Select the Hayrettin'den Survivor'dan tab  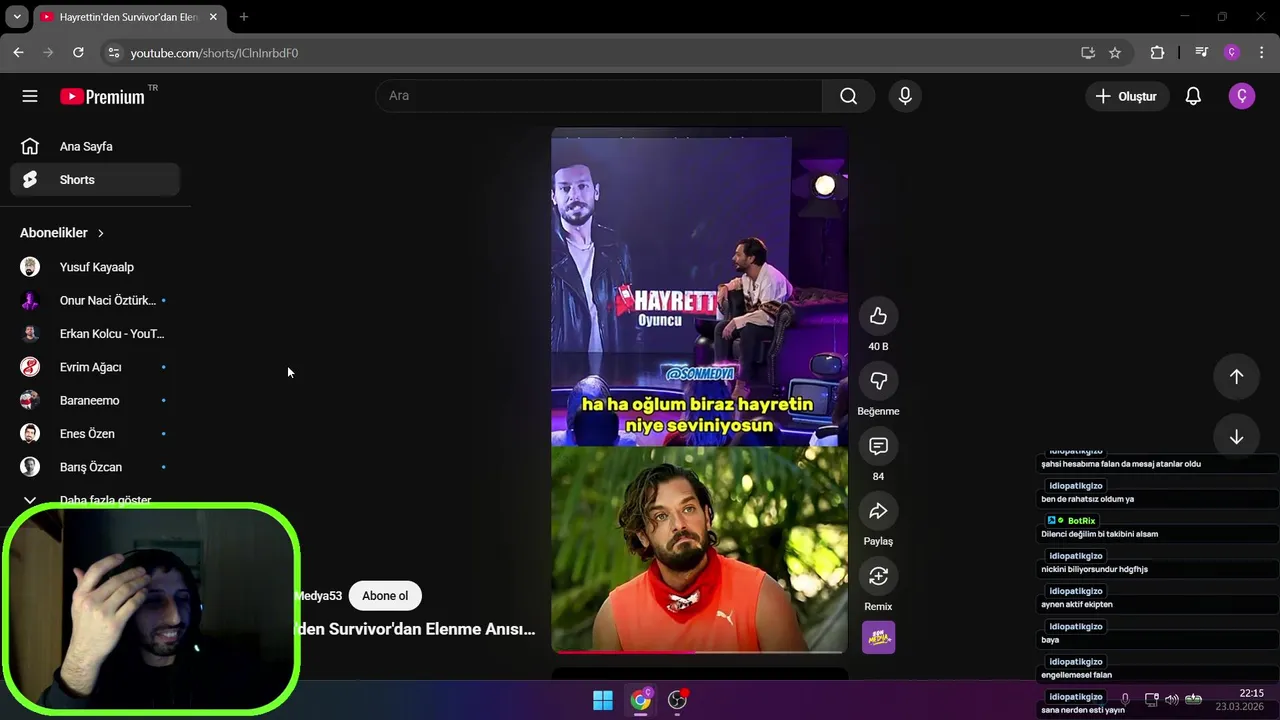click(129, 17)
